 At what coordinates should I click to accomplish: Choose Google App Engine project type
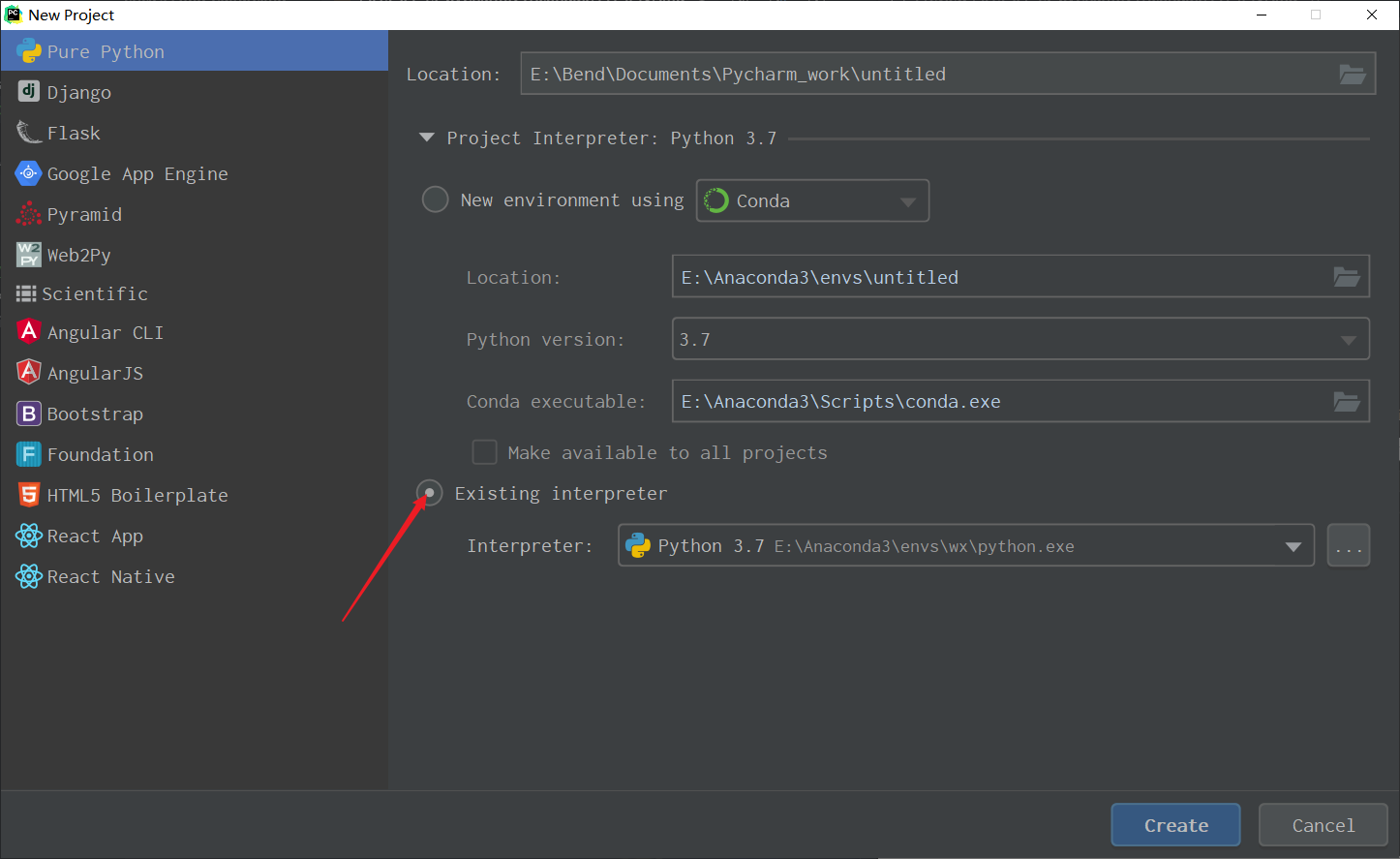195,173
